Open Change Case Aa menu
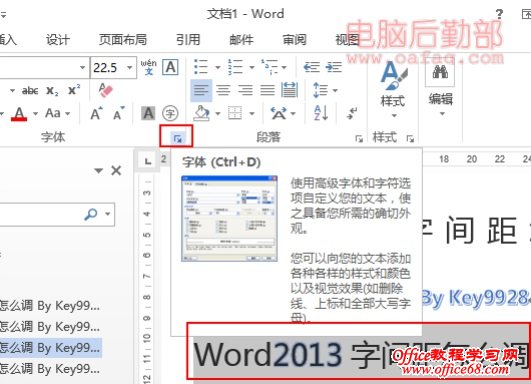The height and width of the screenshot is (384, 531). pos(58,113)
